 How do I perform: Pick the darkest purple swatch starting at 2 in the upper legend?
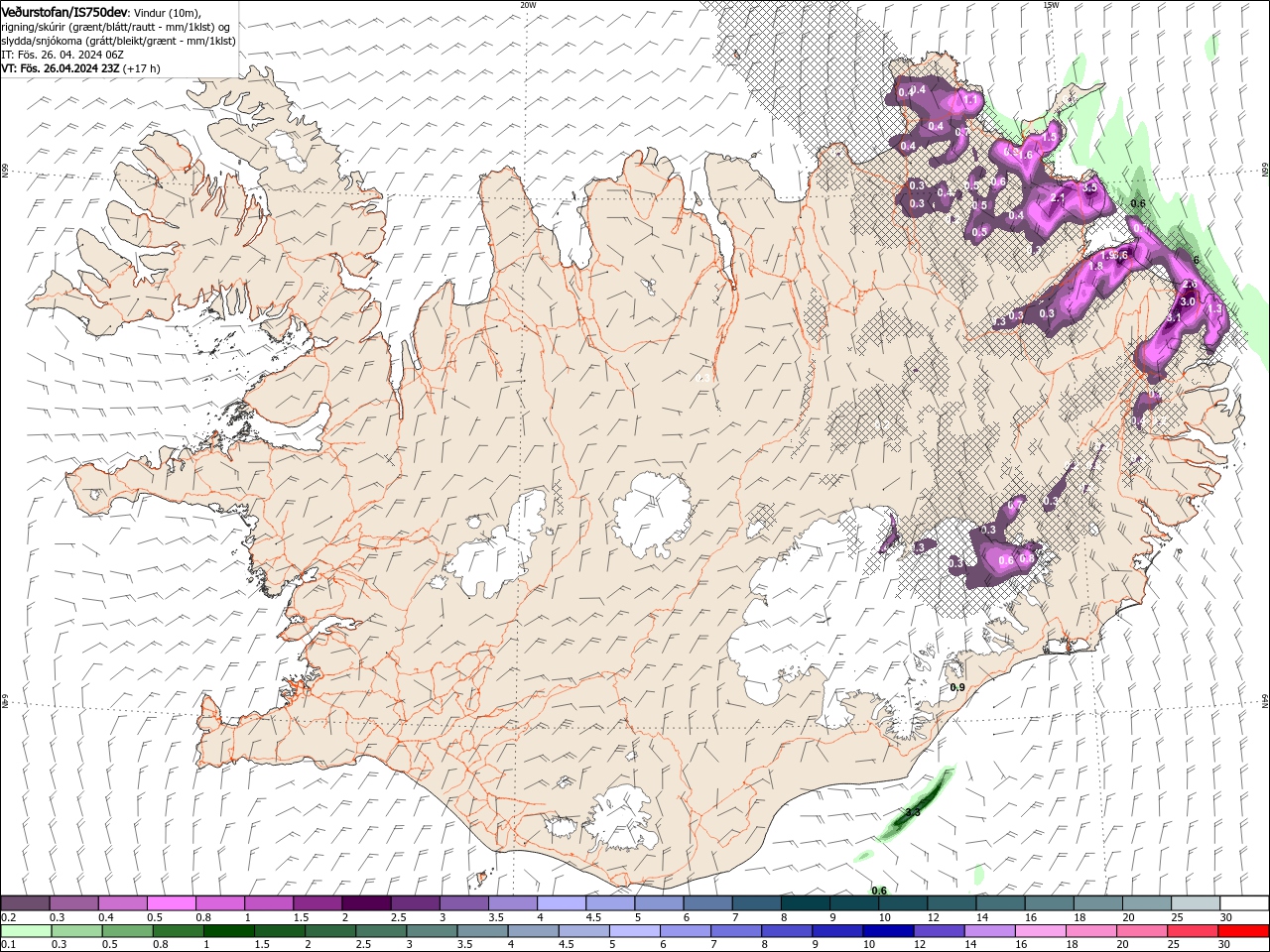point(365,903)
